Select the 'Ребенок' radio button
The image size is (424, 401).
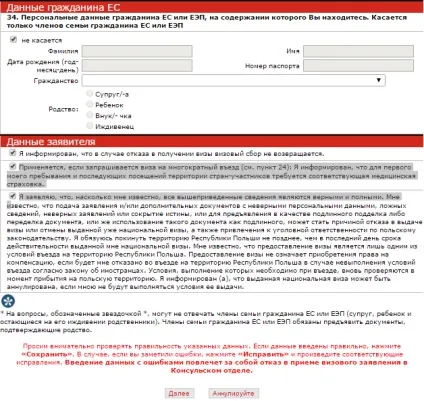tap(90, 104)
